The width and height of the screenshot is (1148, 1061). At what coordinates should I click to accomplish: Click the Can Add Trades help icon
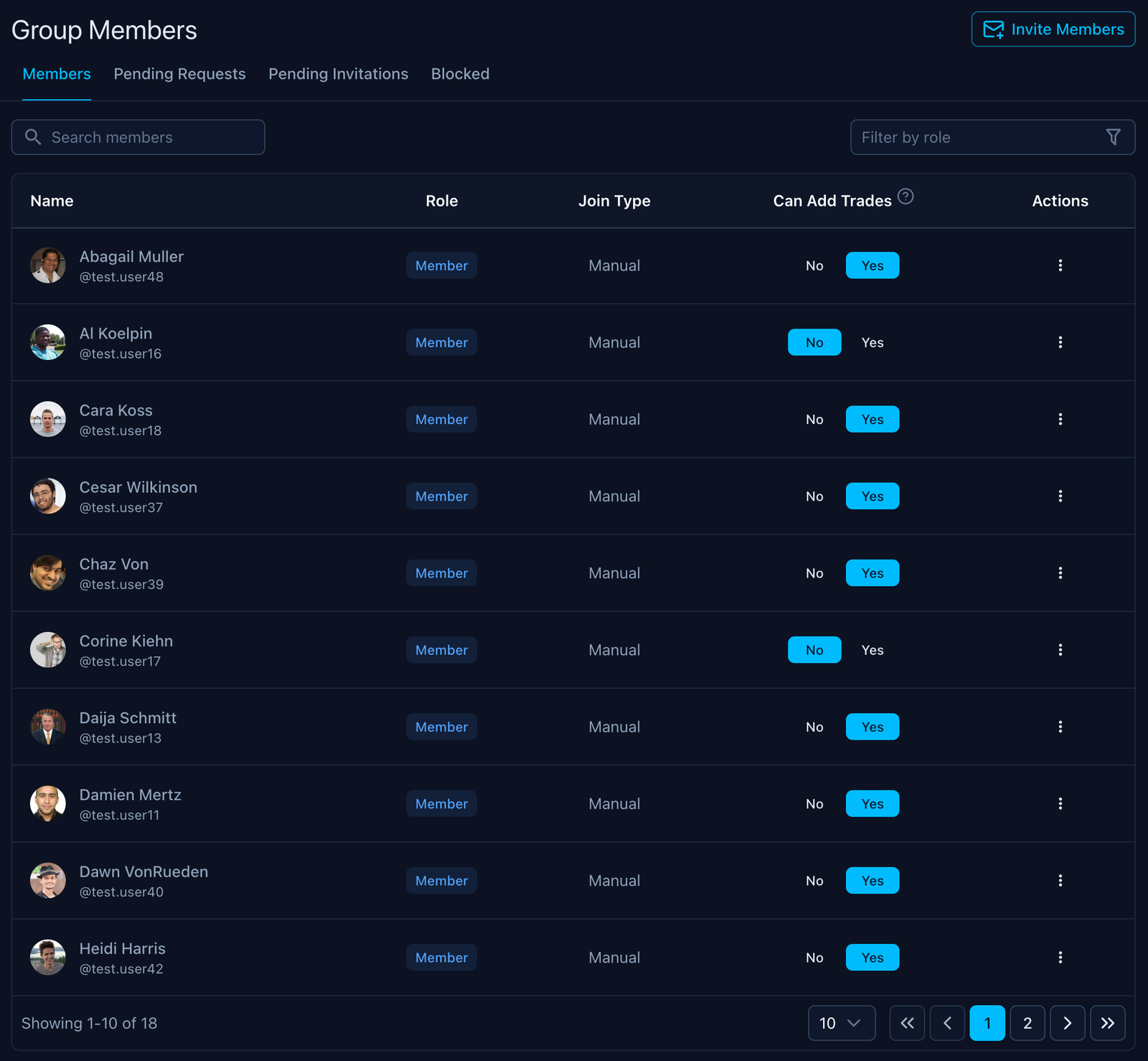[x=905, y=197]
